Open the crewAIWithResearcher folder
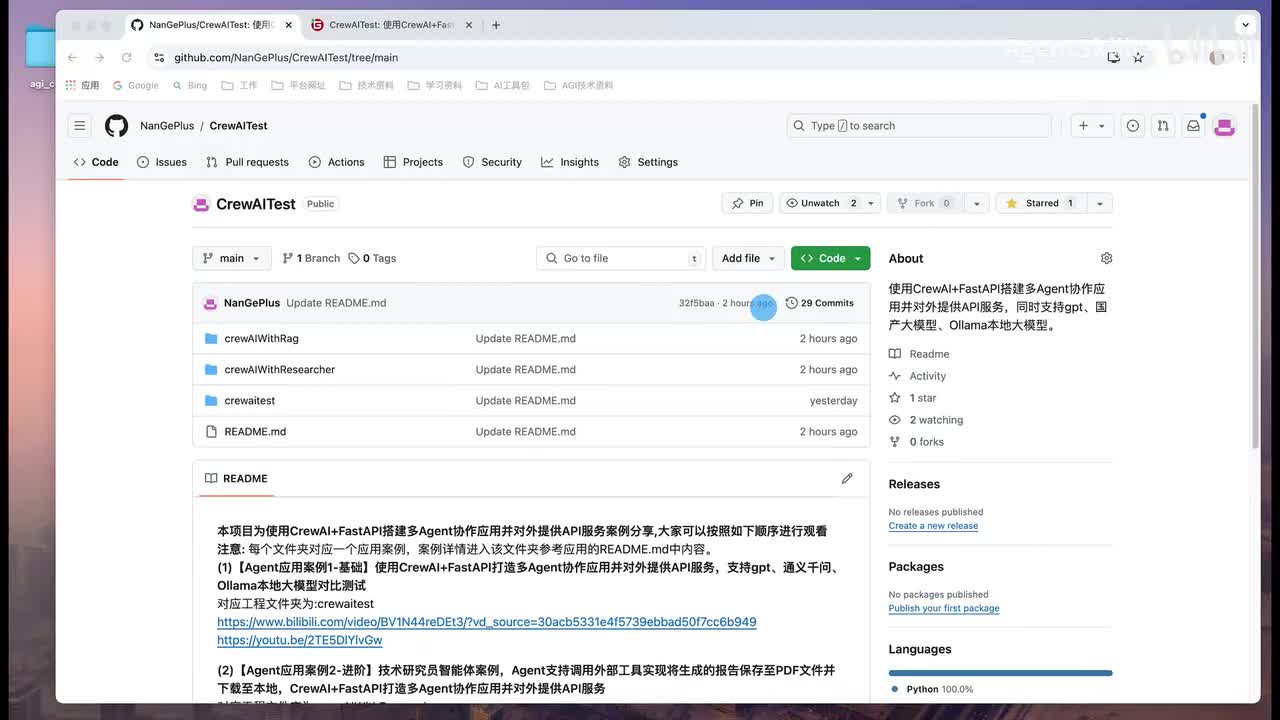The height and width of the screenshot is (720, 1280). coord(280,370)
